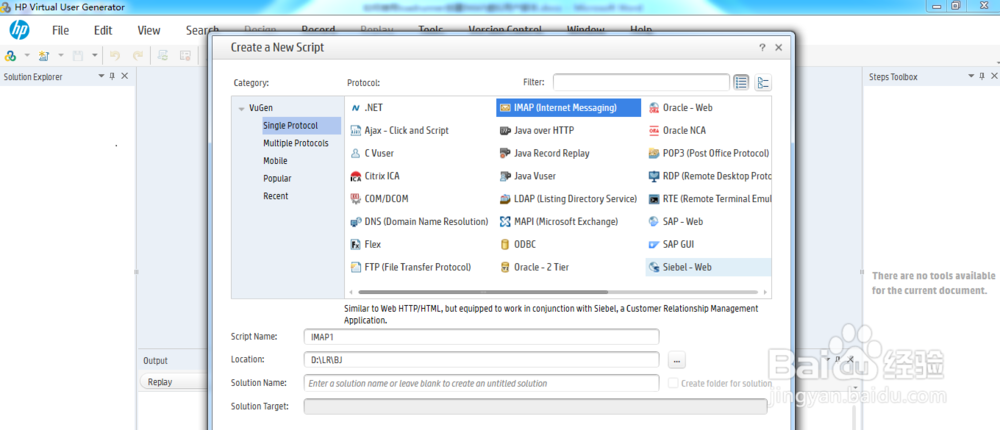Open help for Create a New Script dialog
1000x430 pixels.
[x=762, y=47]
